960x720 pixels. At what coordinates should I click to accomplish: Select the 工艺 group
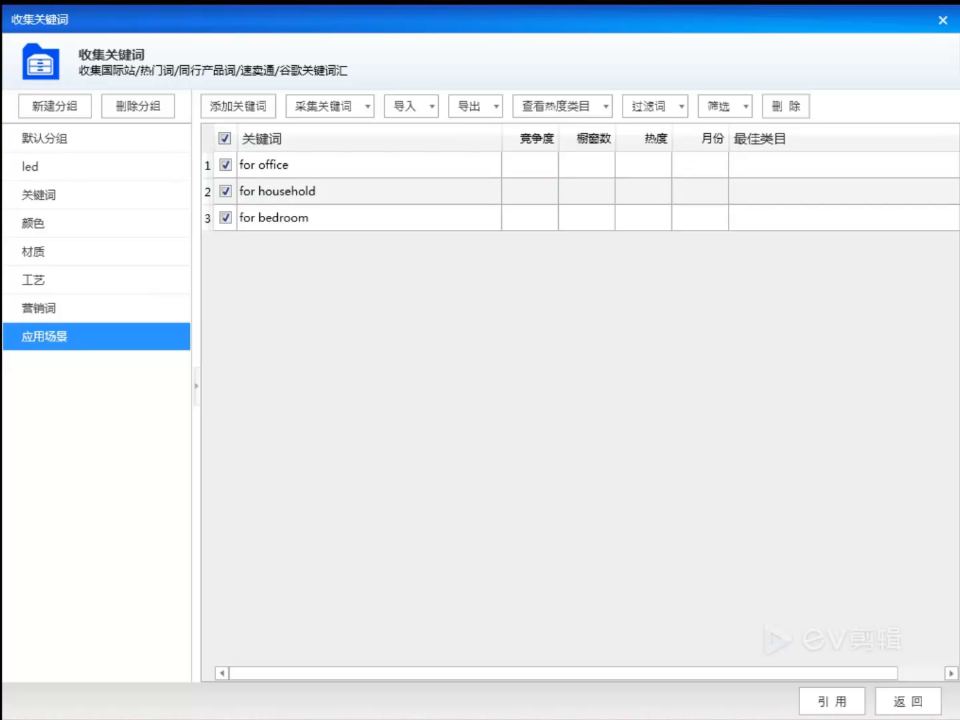point(97,280)
